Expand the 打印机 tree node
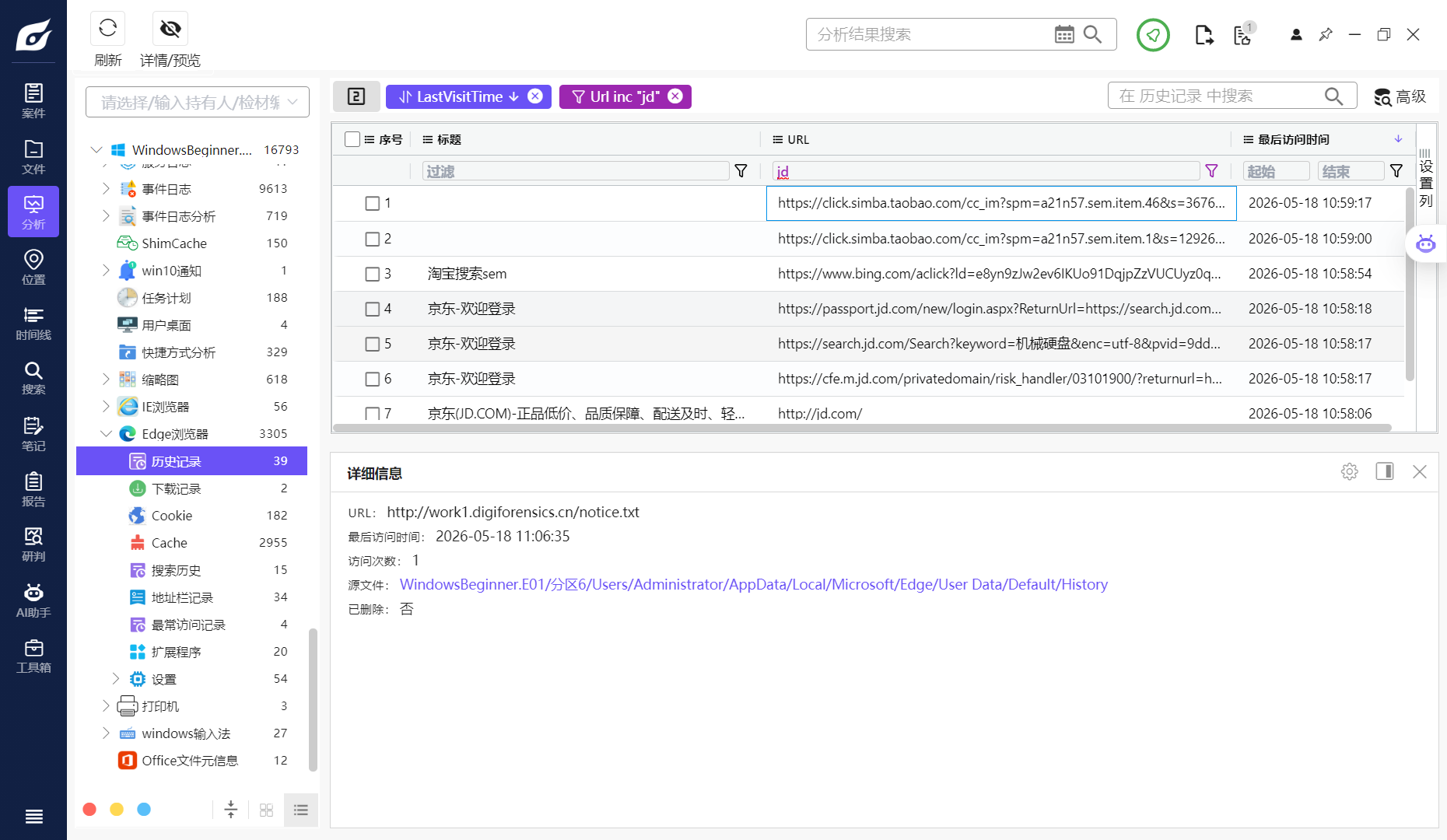Image resolution: width=1447 pixels, height=840 pixels. (x=106, y=705)
